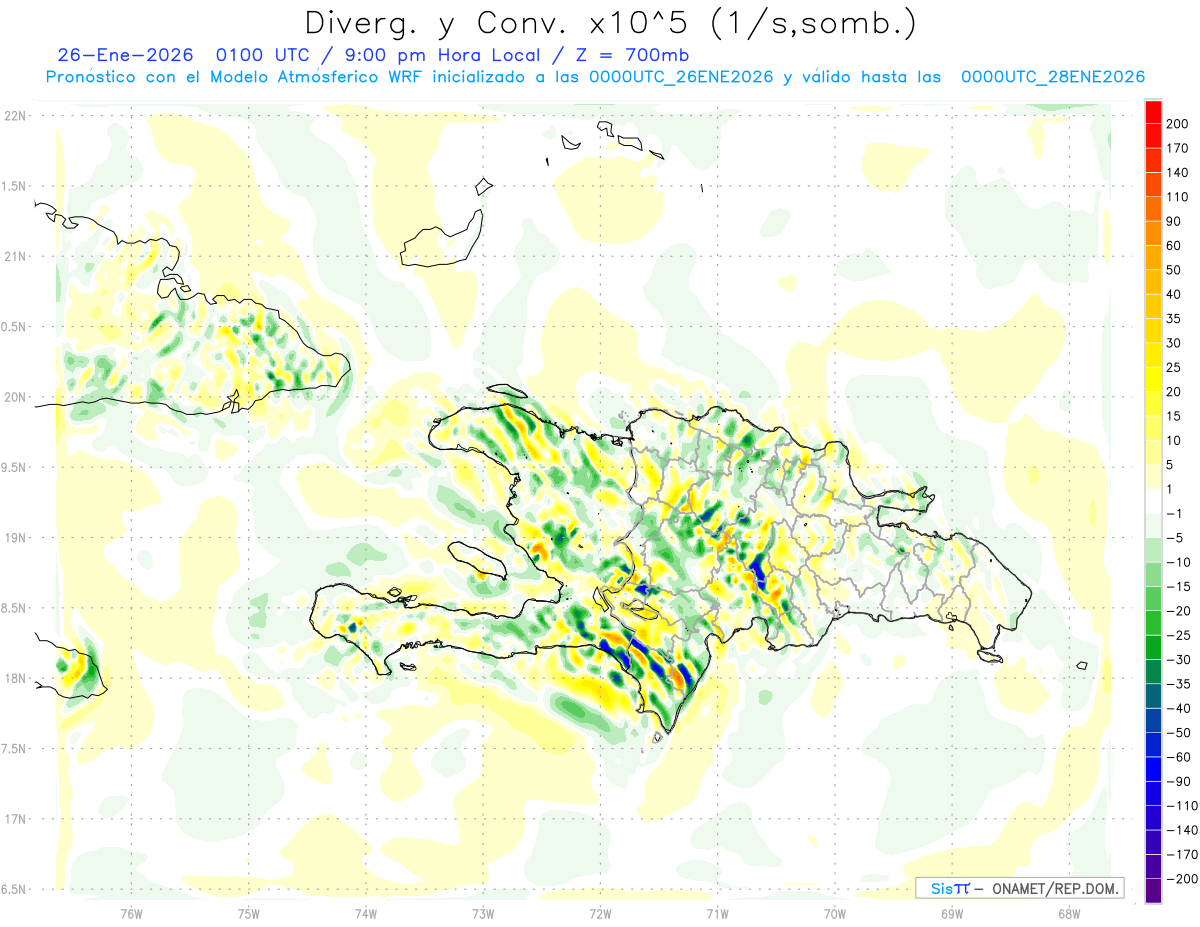Select the 71W longitude label
1200x927 pixels.
click(717, 913)
